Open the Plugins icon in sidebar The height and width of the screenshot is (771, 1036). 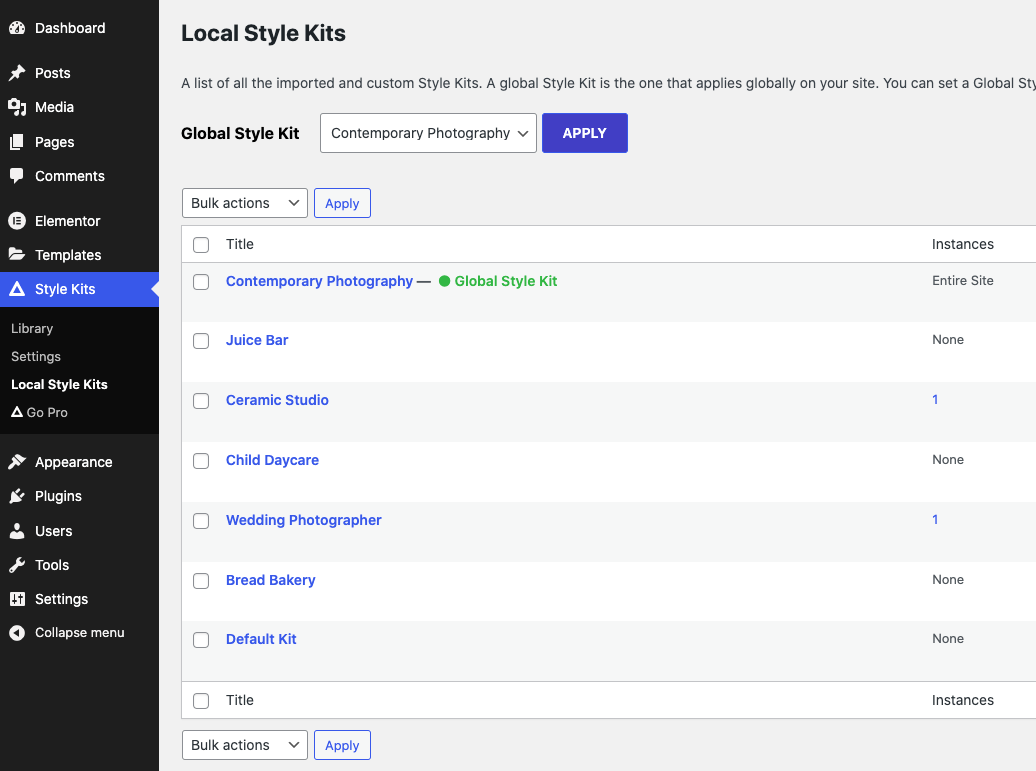point(17,496)
